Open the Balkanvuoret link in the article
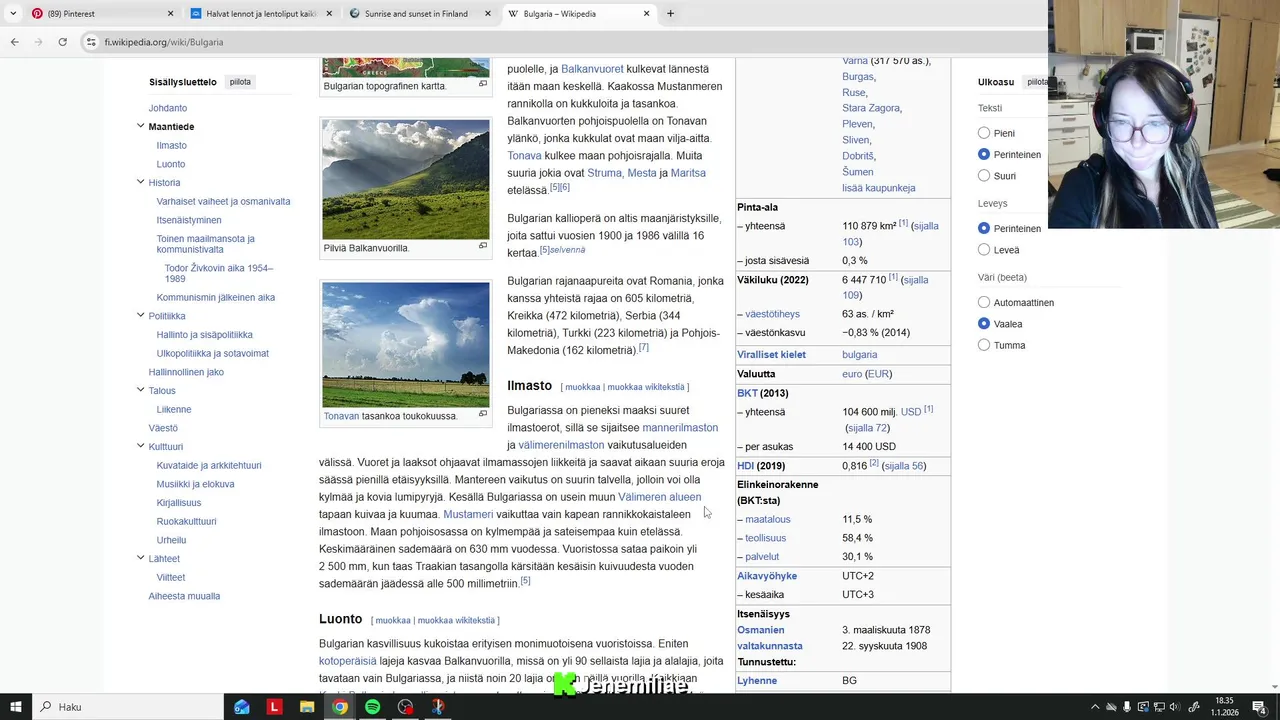The image size is (1280, 720). point(592,69)
